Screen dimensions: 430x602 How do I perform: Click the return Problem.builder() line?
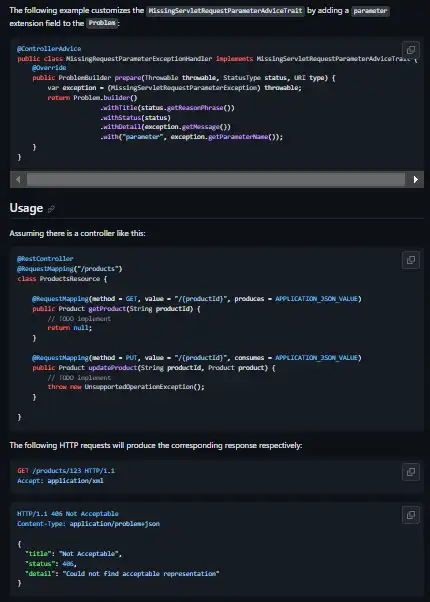point(92,98)
